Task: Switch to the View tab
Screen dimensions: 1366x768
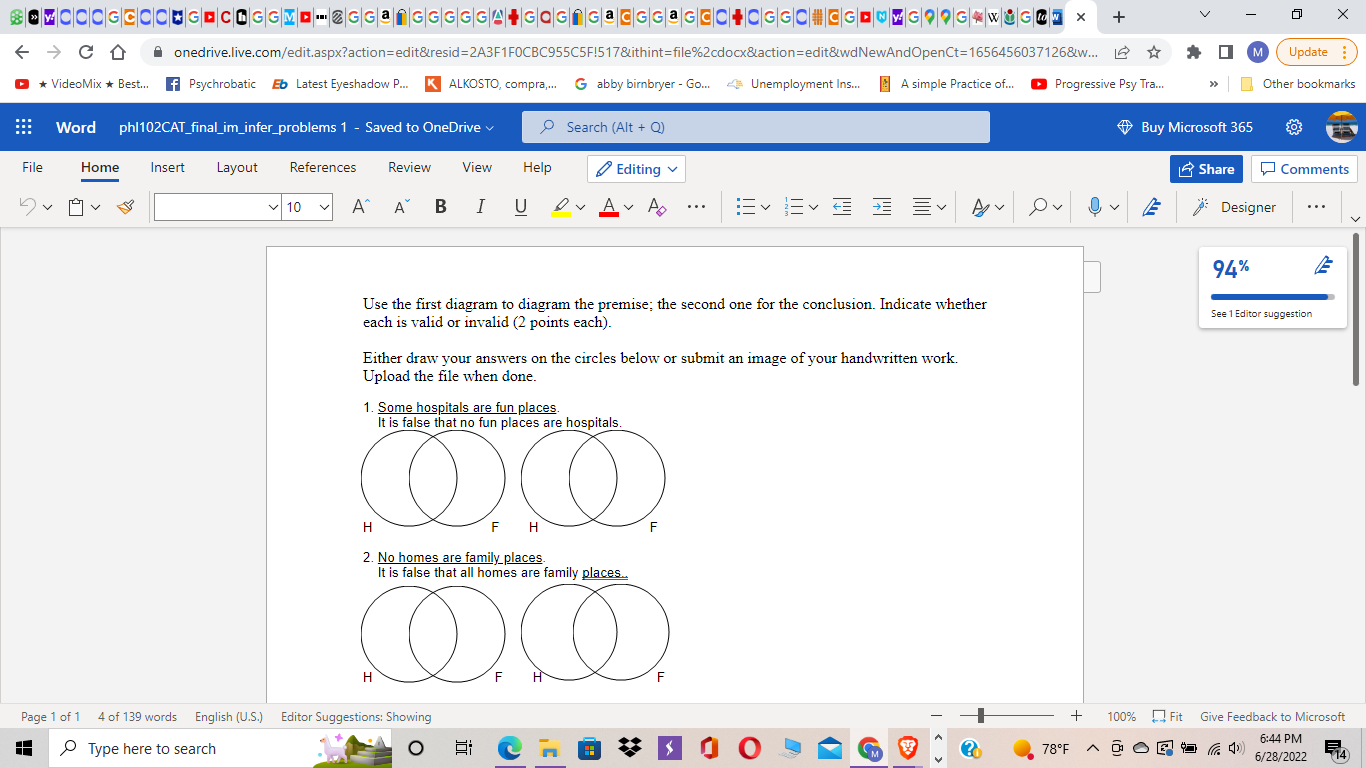Action: pyautogui.click(x=477, y=168)
